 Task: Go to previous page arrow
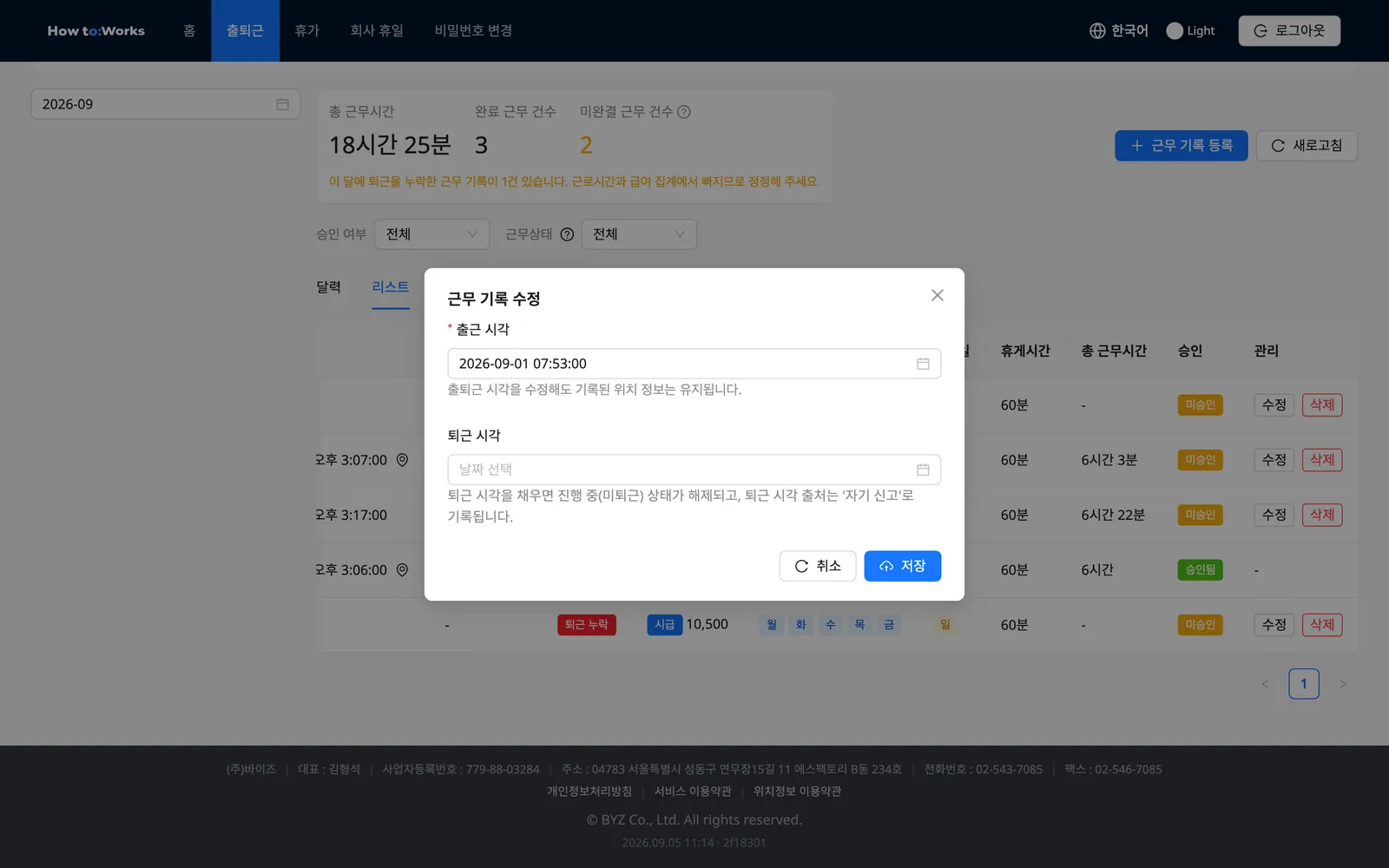click(1265, 684)
